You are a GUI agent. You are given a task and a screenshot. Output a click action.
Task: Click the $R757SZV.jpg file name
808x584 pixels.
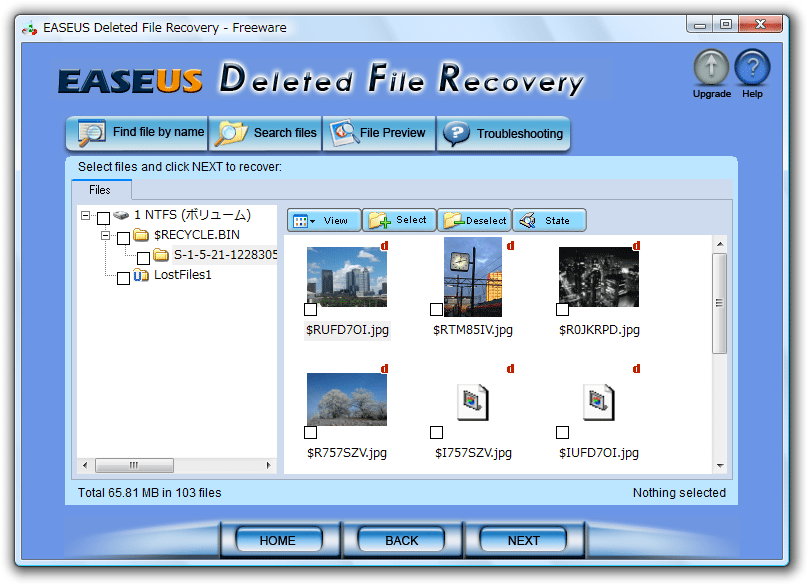point(347,453)
